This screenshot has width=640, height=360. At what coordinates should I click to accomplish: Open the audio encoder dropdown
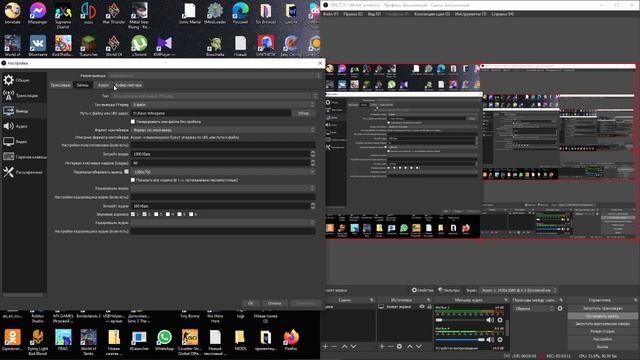coord(223,223)
